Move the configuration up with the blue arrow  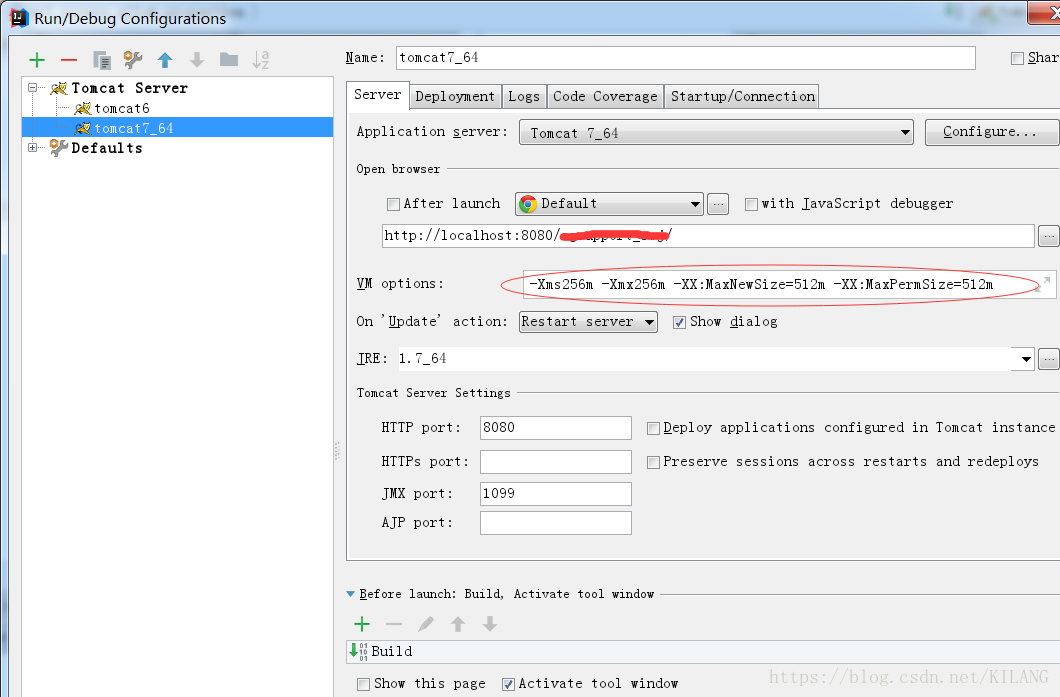pyautogui.click(x=165, y=60)
